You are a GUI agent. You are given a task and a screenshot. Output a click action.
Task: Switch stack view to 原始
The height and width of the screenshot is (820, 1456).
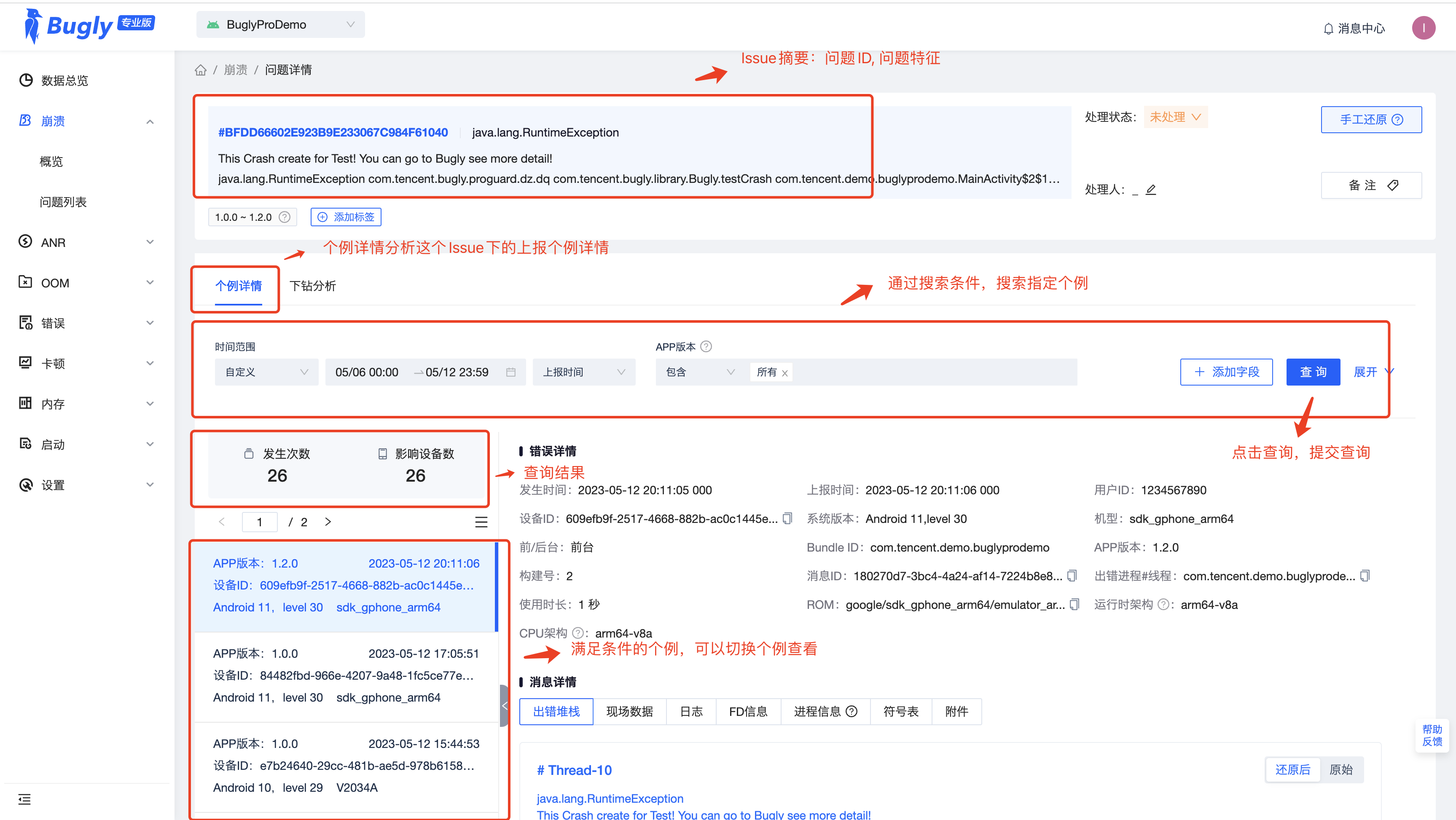[x=1340, y=770]
